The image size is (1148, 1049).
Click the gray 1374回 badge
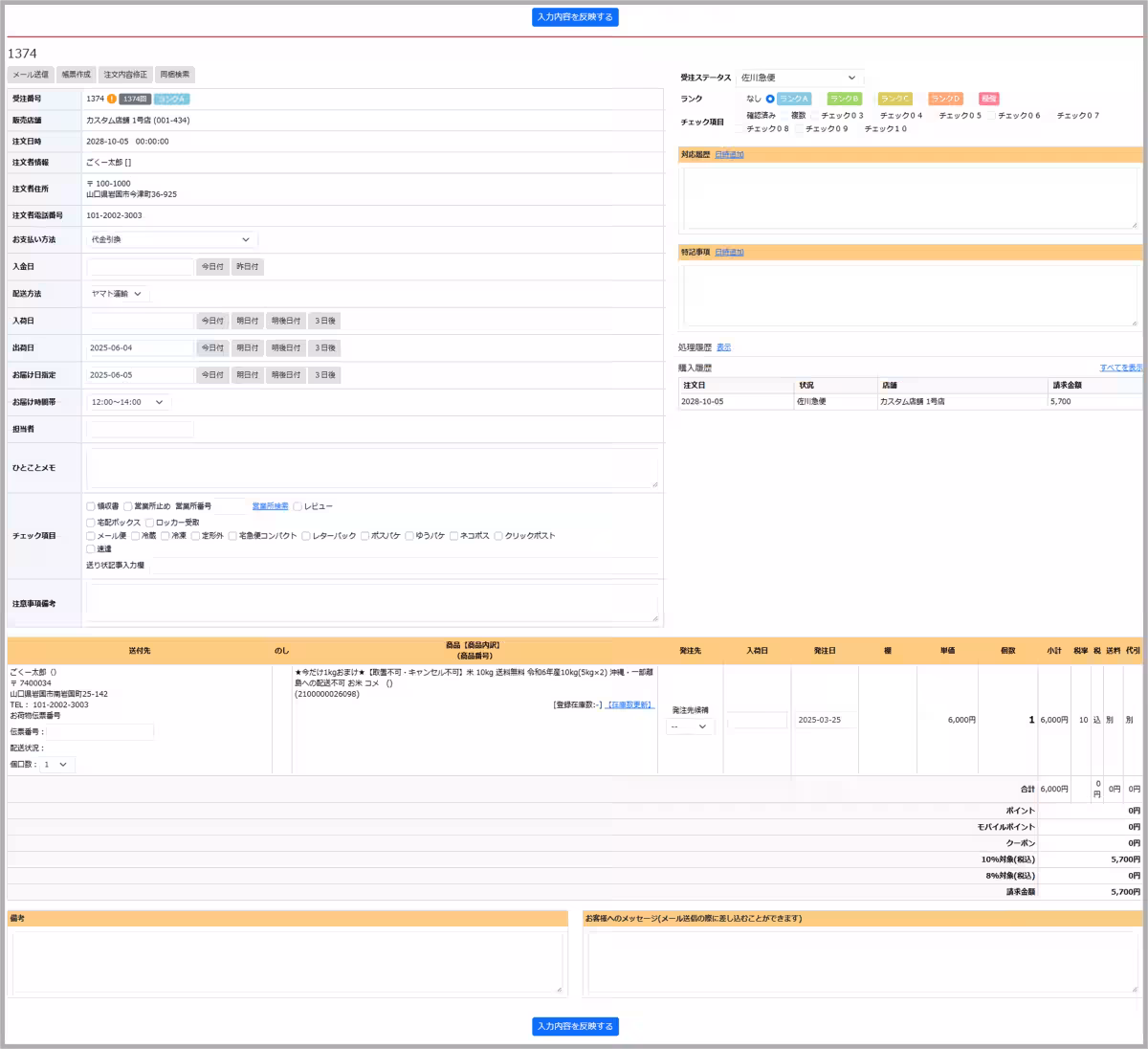pyautogui.click(x=135, y=99)
